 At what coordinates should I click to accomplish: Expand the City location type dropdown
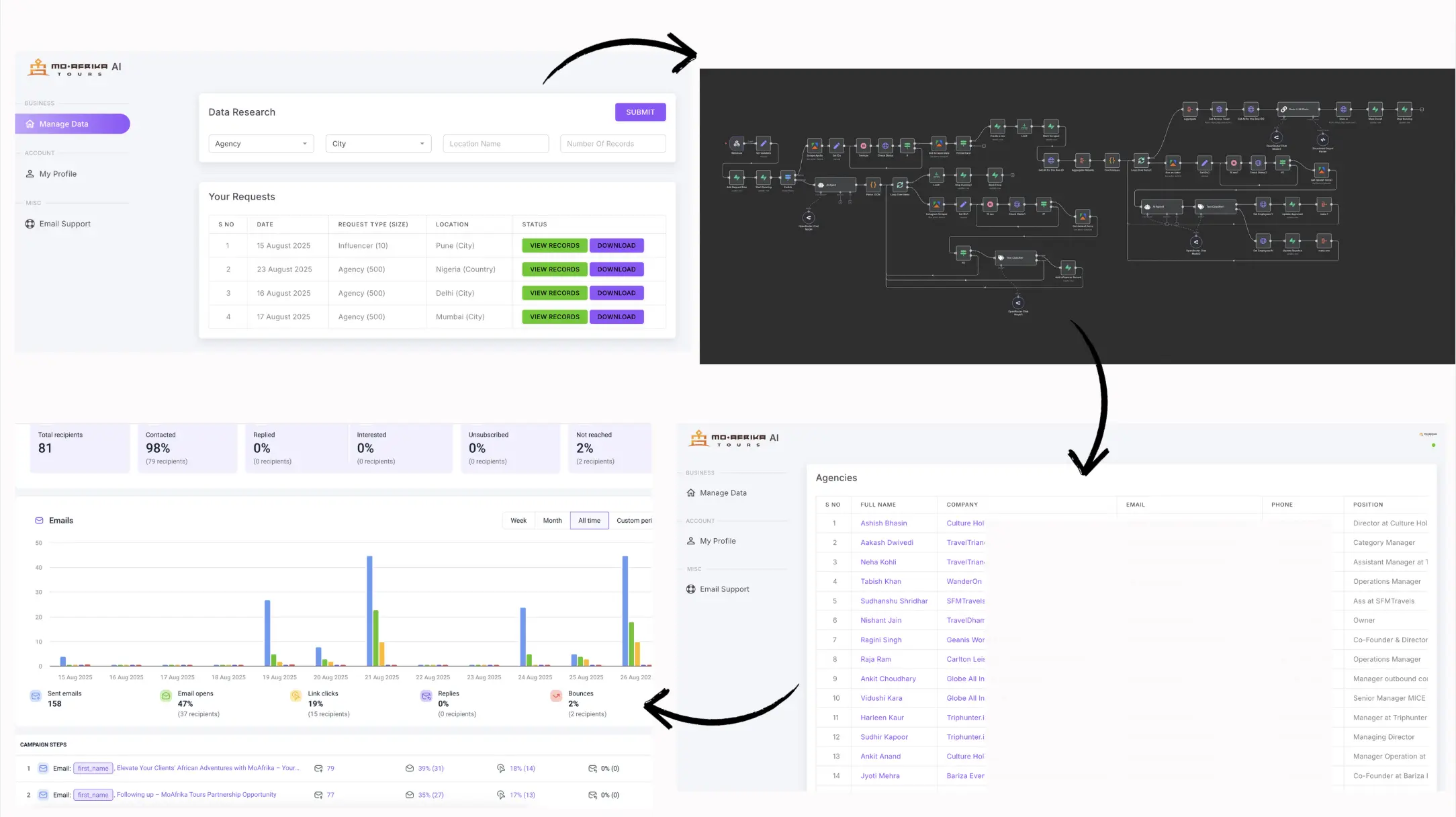click(378, 144)
